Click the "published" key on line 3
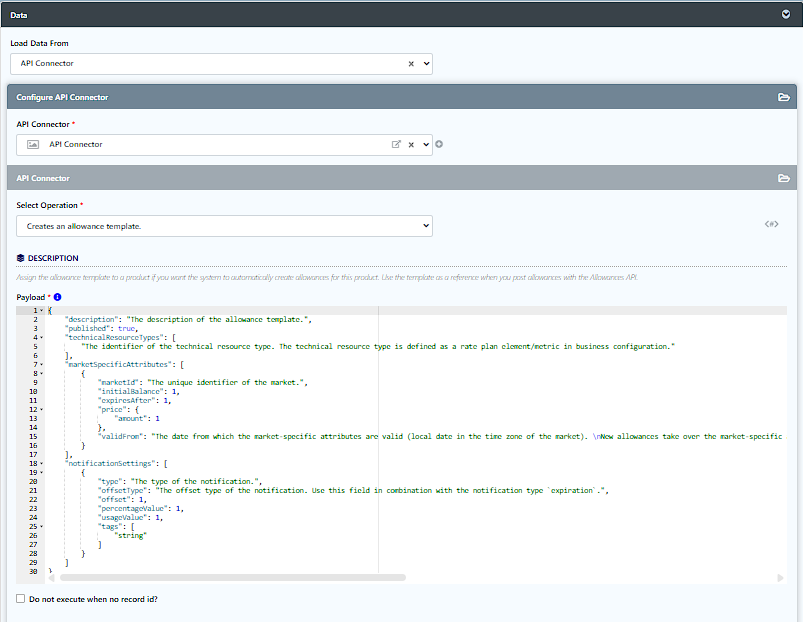 87,329
